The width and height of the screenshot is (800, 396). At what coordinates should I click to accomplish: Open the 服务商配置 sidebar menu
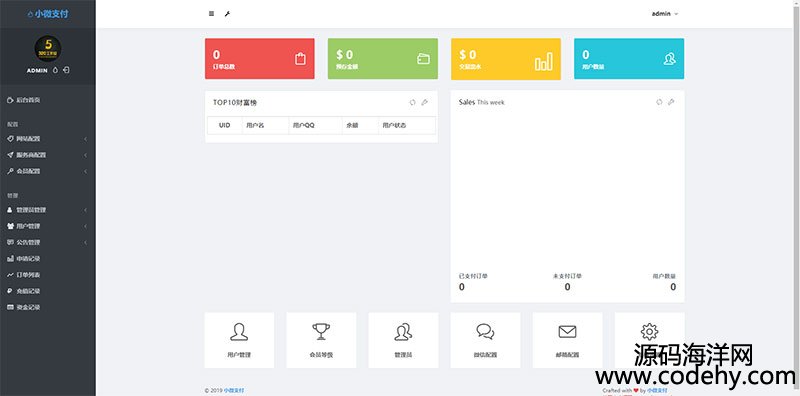click(47, 155)
